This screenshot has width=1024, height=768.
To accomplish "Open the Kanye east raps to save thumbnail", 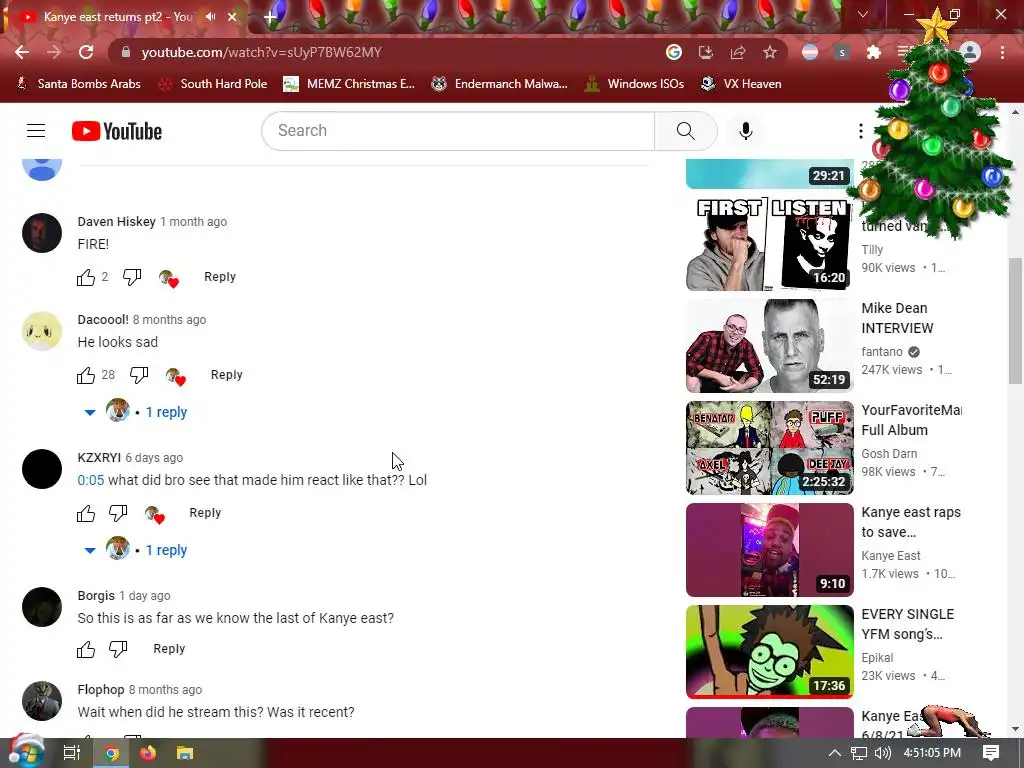I will click(769, 549).
